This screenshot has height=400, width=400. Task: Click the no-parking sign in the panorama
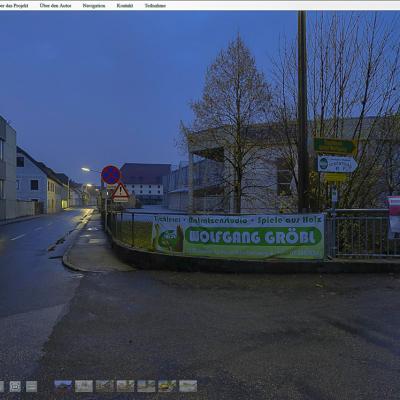[x=111, y=175]
